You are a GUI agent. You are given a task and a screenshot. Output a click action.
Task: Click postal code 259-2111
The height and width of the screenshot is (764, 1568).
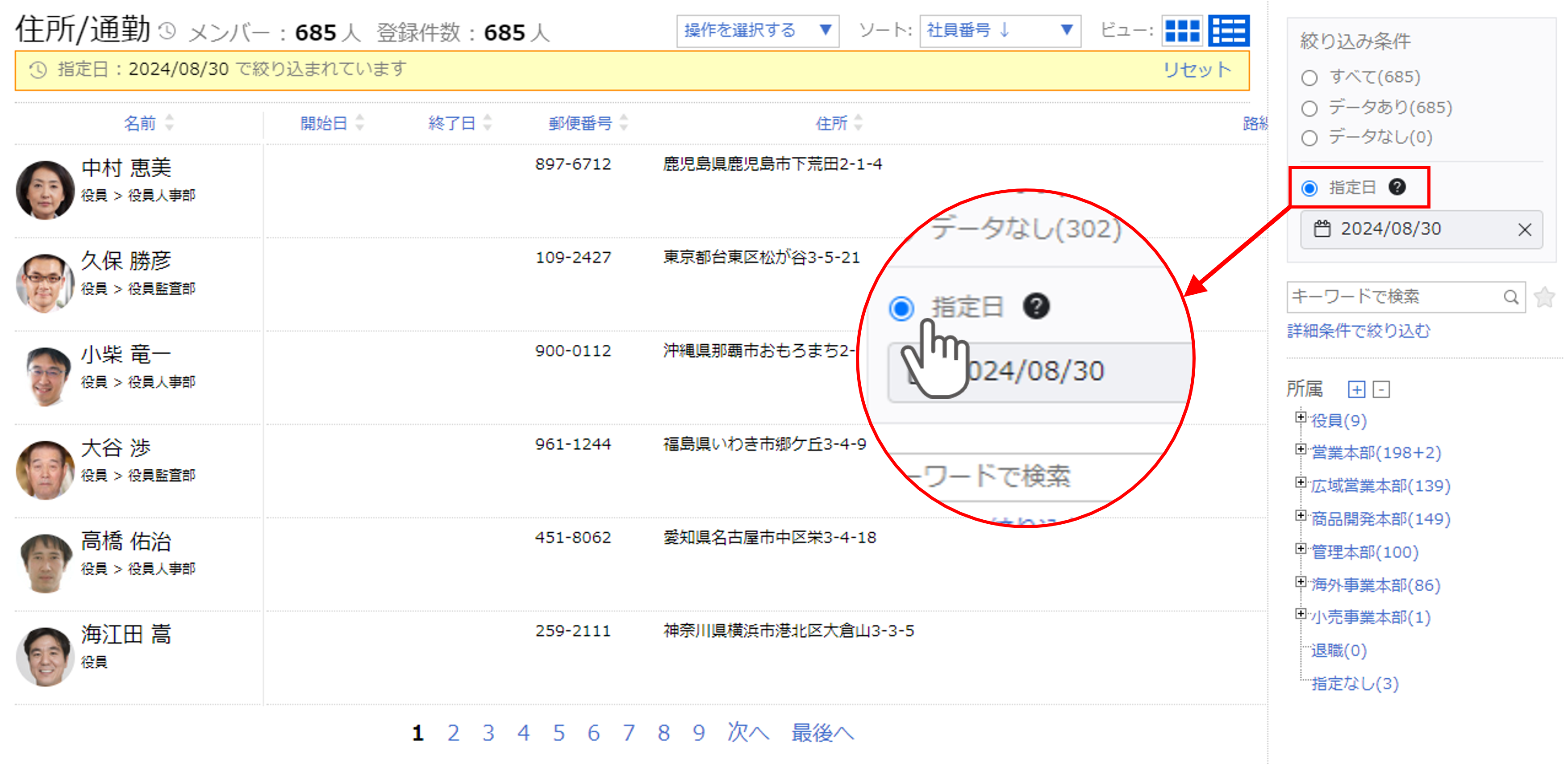pyautogui.click(x=573, y=630)
